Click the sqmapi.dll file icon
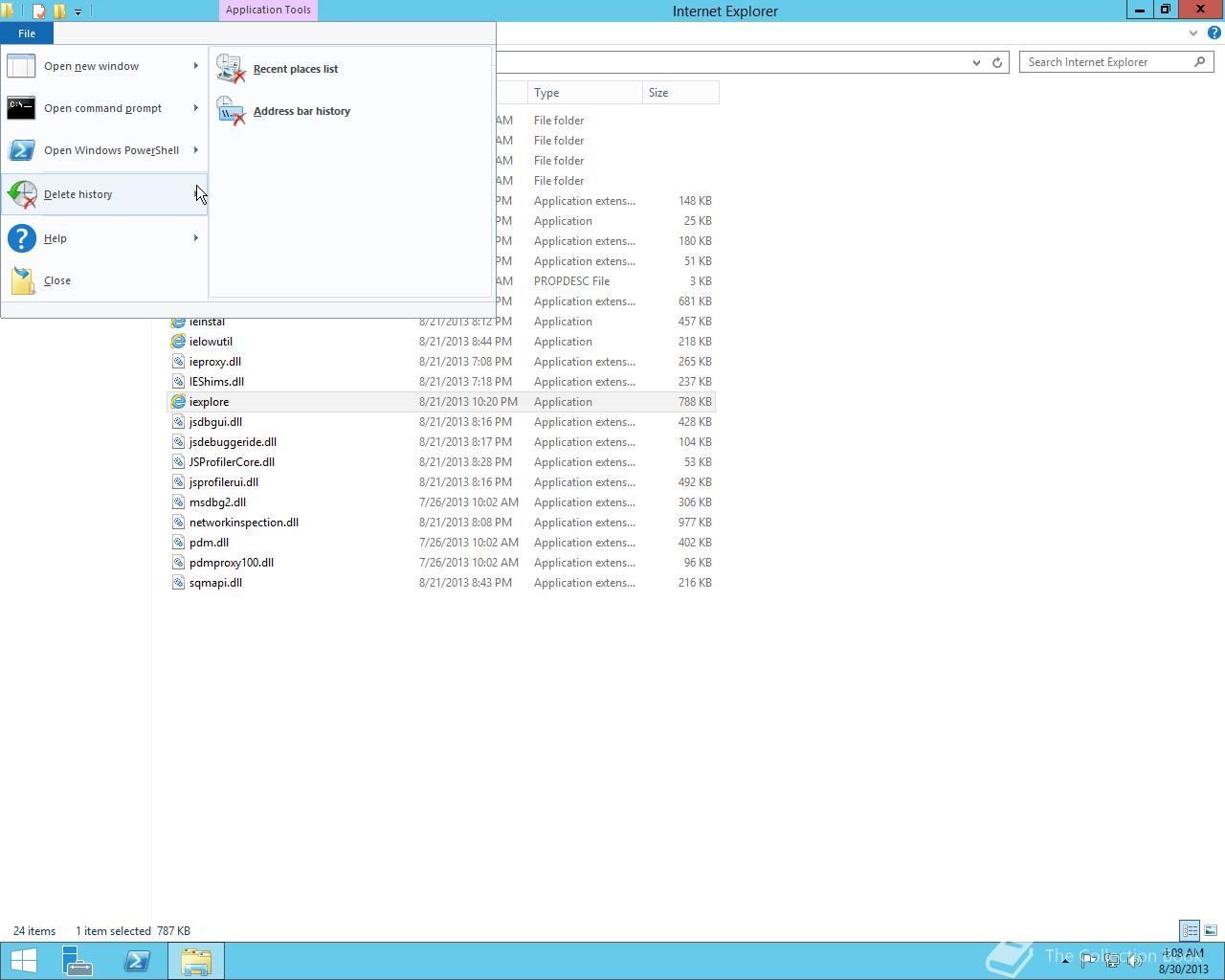1225x980 pixels. pos(178,583)
